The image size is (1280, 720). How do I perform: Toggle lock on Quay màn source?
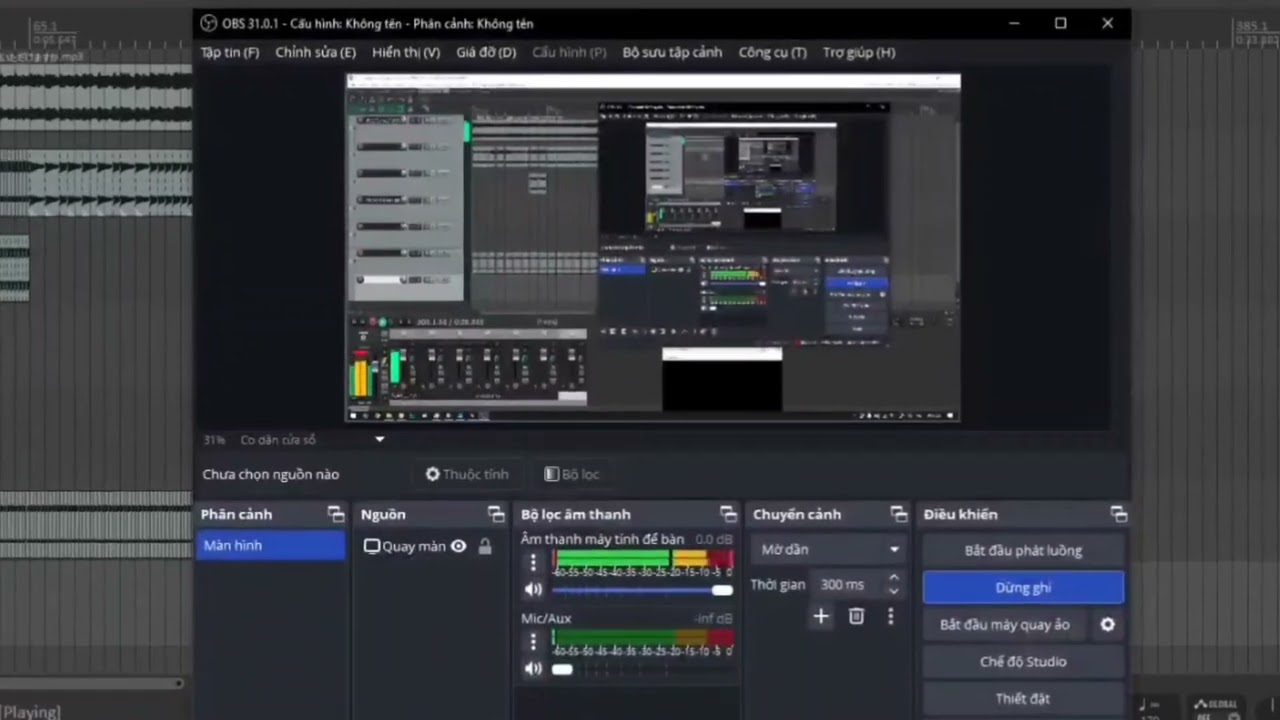point(485,546)
